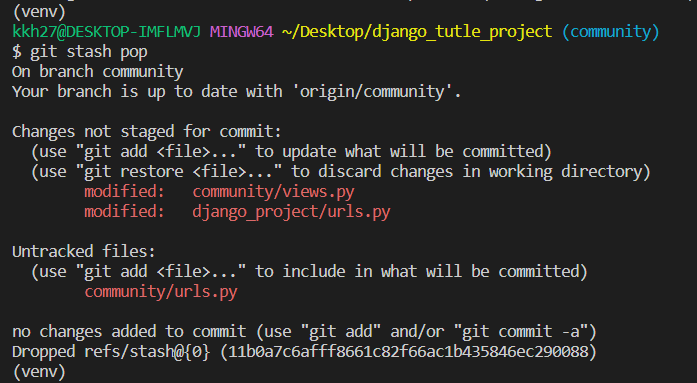Click the bottom (venv) prompt indicator
Screen dimensions: 697x383
click(39, 371)
